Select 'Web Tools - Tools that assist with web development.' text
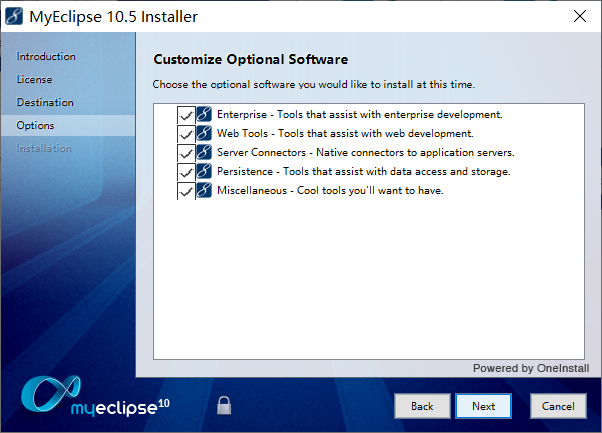 pos(345,133)
